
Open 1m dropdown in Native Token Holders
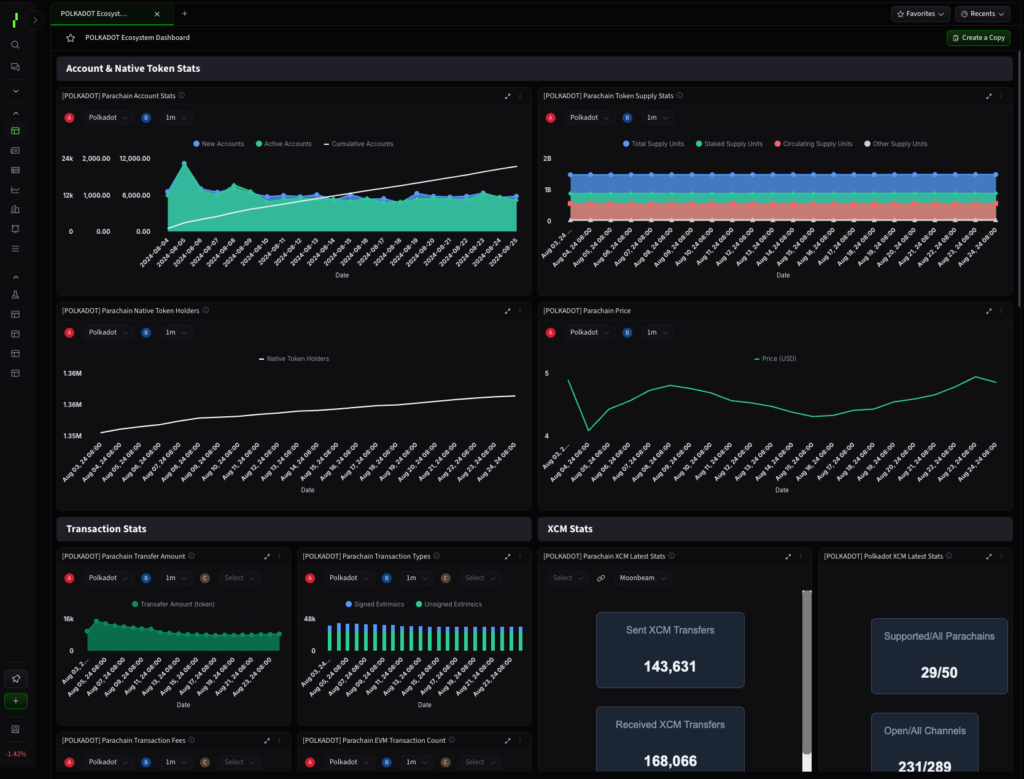[176, 332]
